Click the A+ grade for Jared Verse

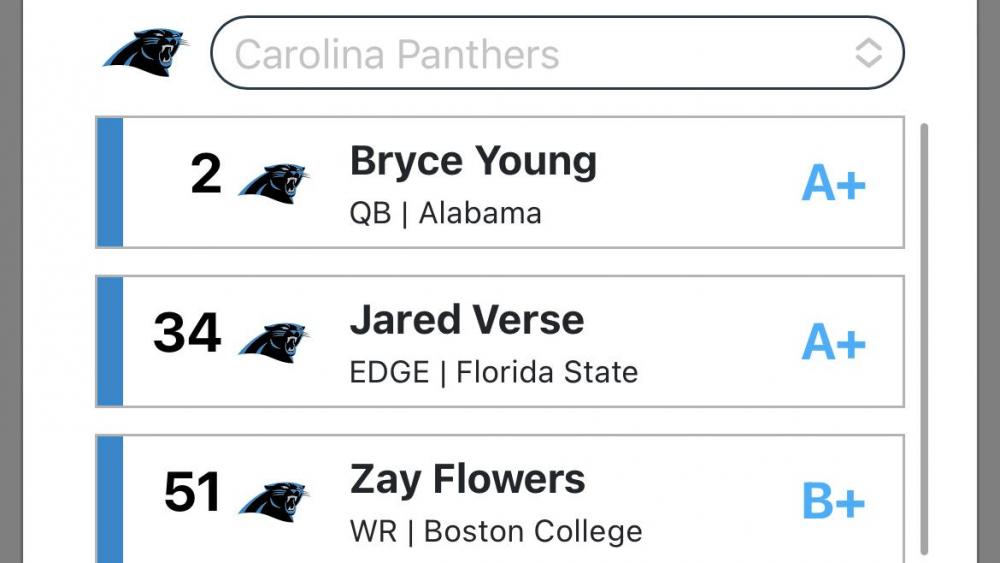point(833,343)
